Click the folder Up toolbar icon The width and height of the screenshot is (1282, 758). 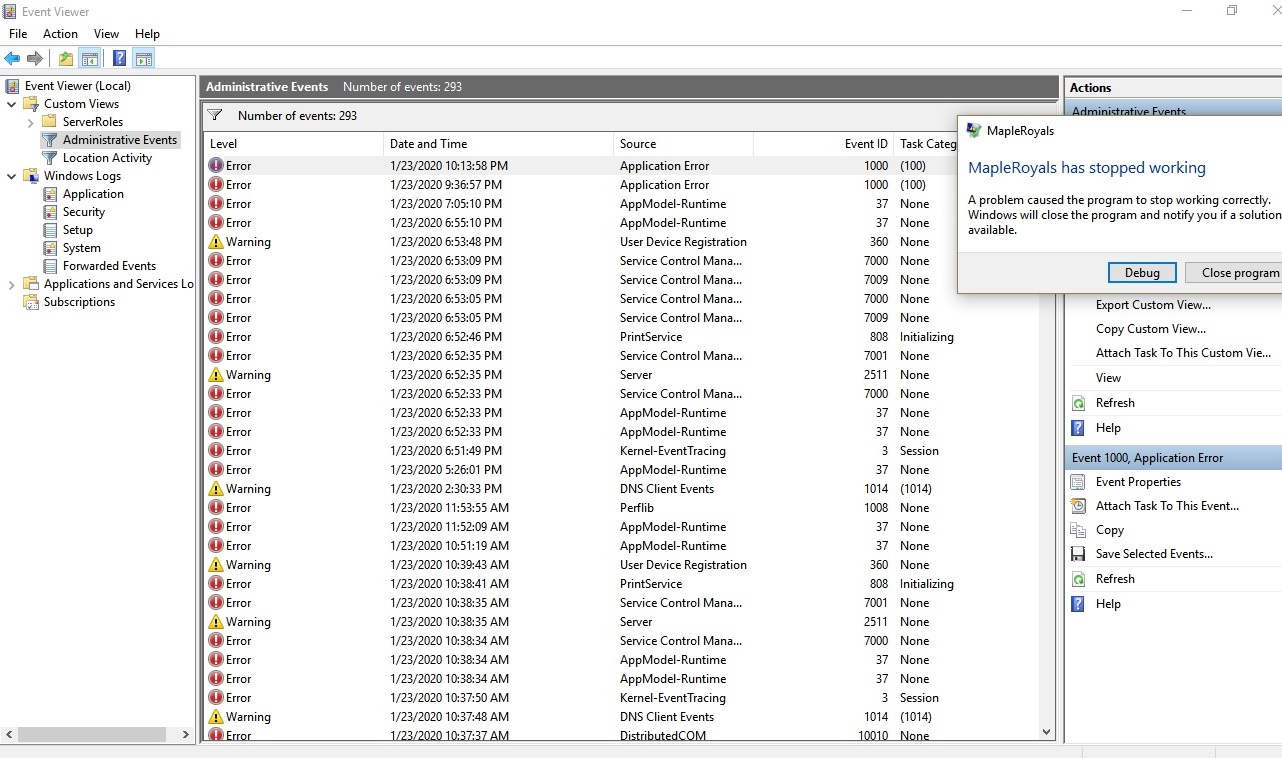tap(65, 58)
